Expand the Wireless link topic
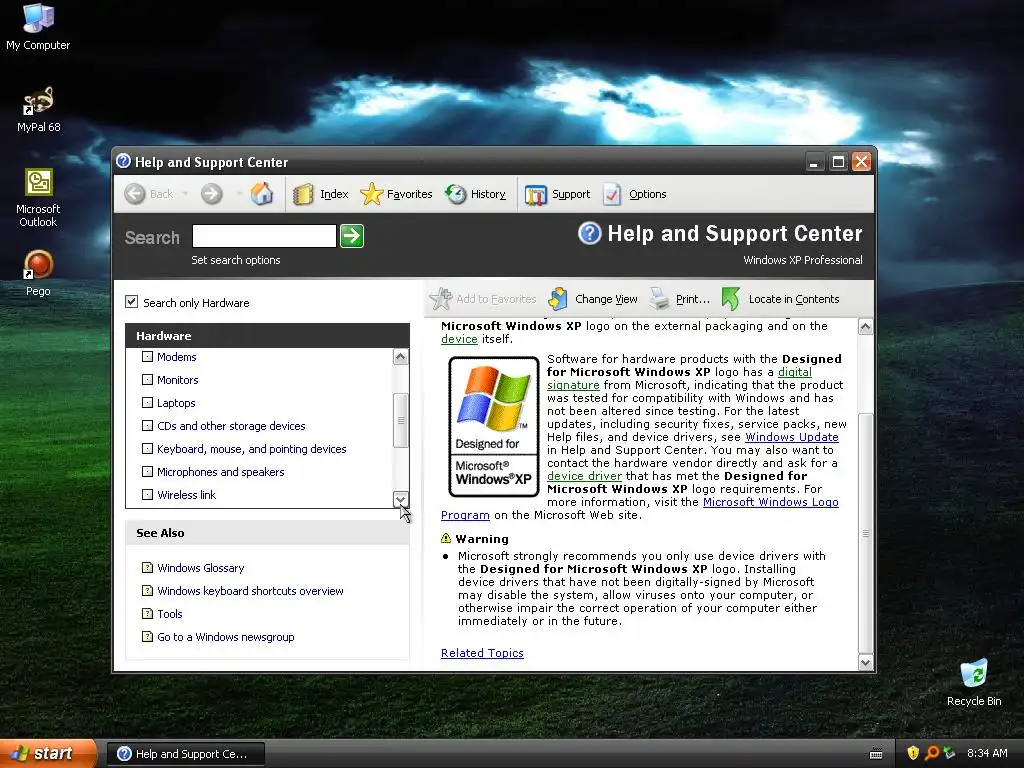Viewport: 1024px width, 768px height. pos(148,494)
